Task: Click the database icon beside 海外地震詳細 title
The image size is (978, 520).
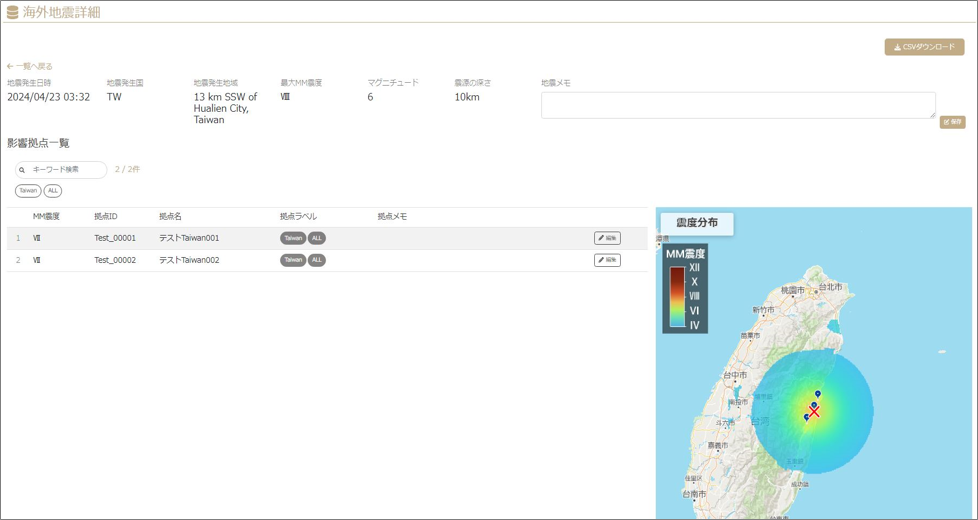Action: 12,12
